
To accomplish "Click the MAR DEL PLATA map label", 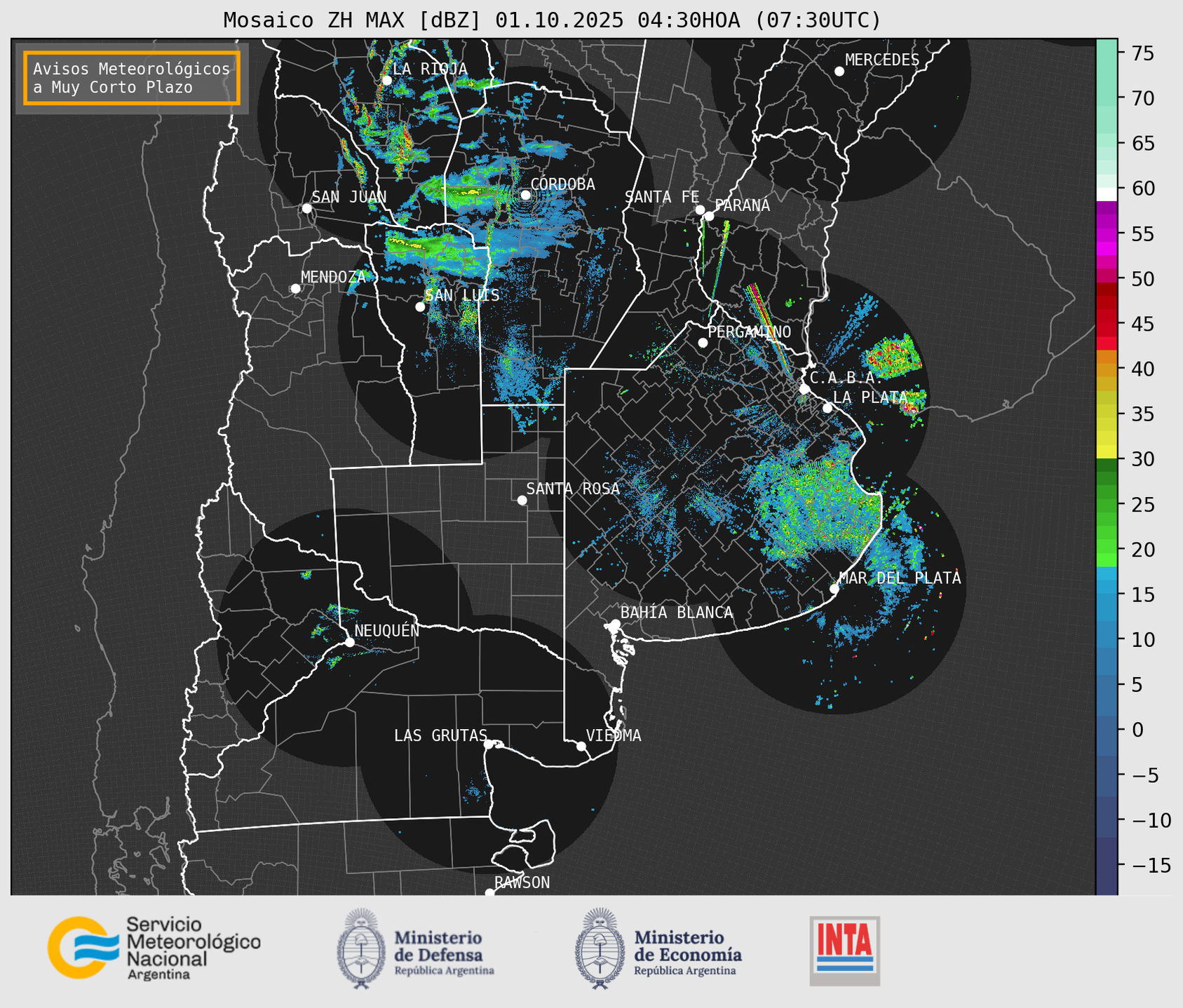I will coord(900,578).
